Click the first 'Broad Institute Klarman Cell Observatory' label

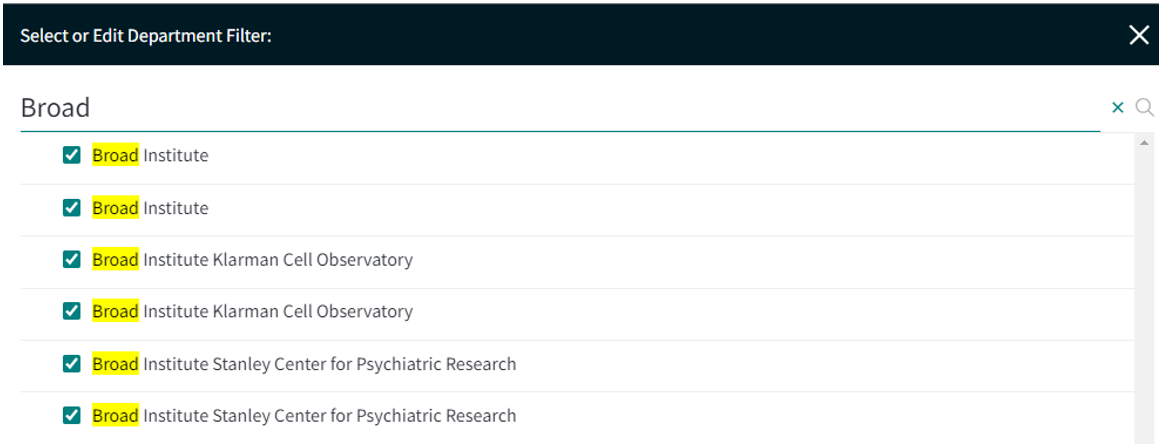click(252, 260)
